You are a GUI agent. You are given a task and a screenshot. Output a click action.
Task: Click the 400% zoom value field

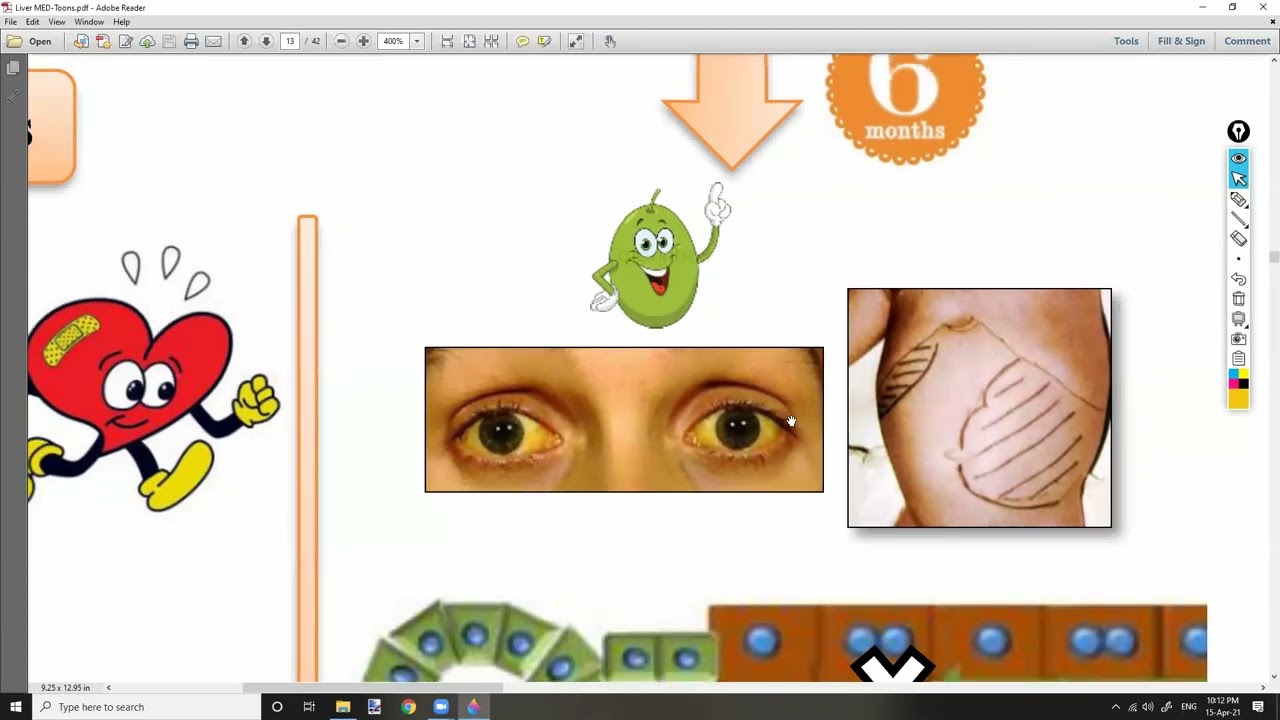[x=393, y=41]
